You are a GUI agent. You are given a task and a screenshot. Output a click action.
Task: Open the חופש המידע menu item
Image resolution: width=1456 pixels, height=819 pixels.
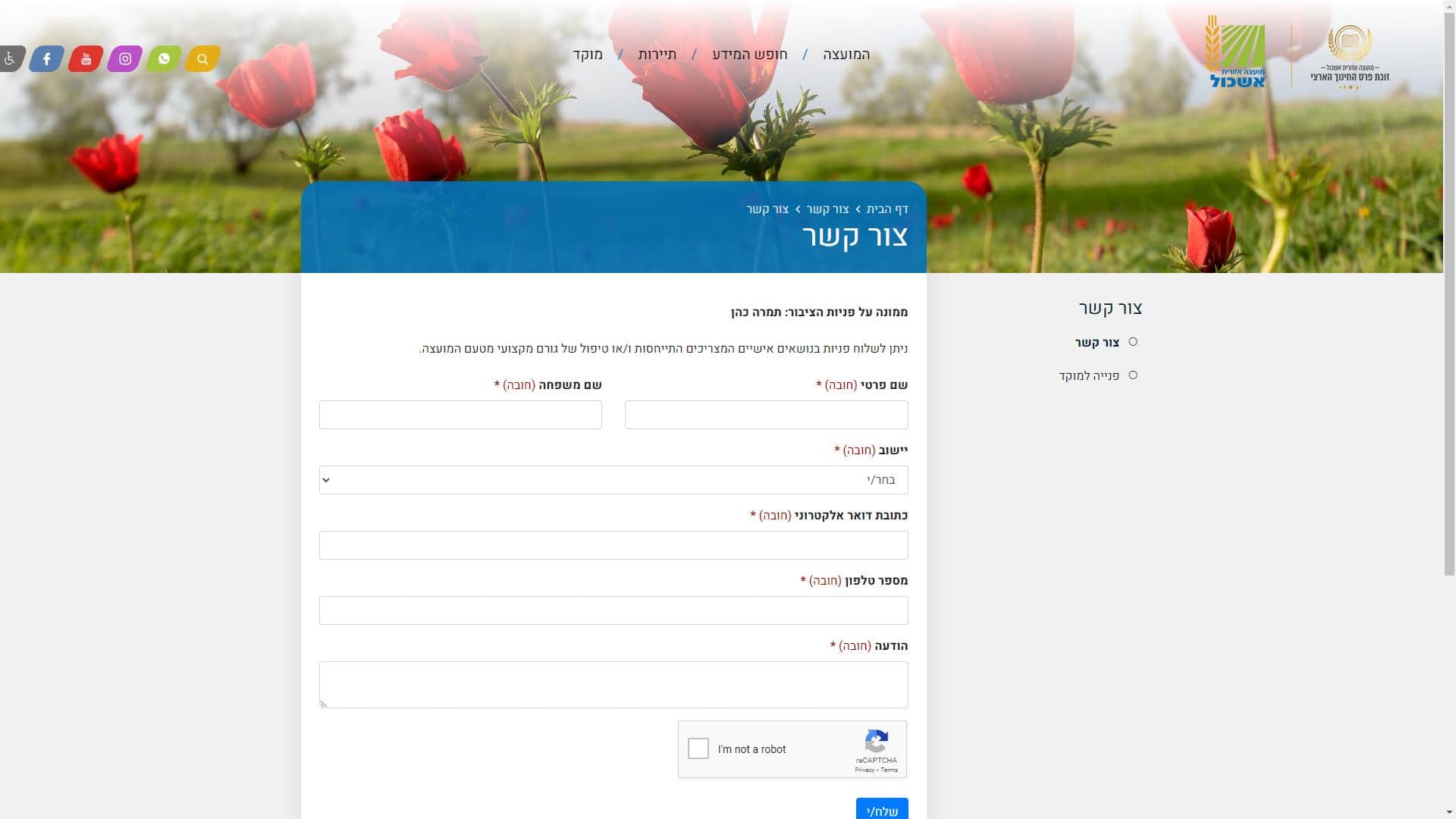coord(749,55)
